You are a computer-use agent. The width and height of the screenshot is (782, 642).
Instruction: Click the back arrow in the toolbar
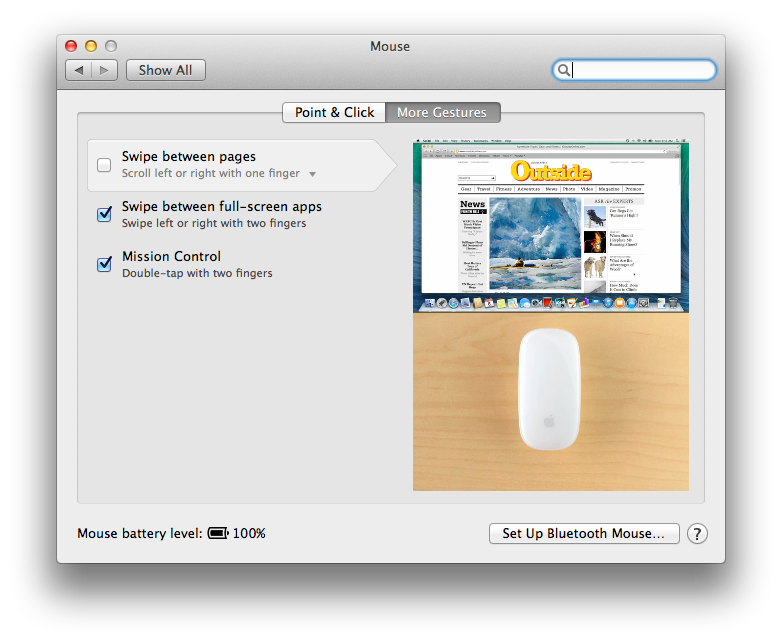[79, 70]
